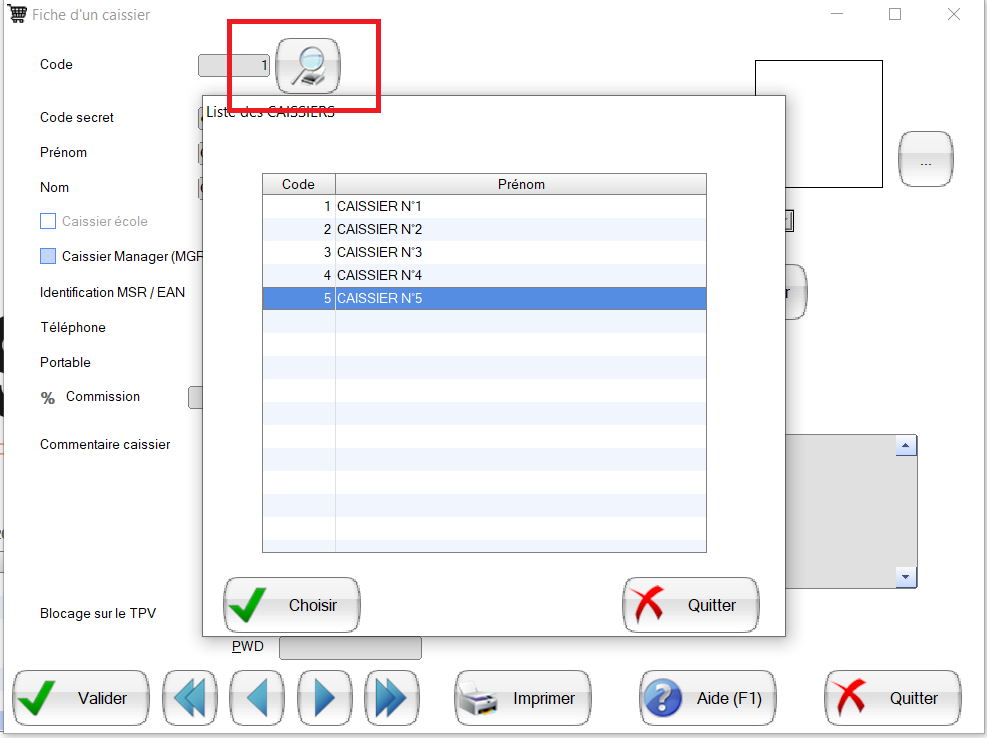Image resolution: width=987 pixels, height=738 pixels.
Task: Confirm selection with the Choisir button
Action: click(291, 605)
